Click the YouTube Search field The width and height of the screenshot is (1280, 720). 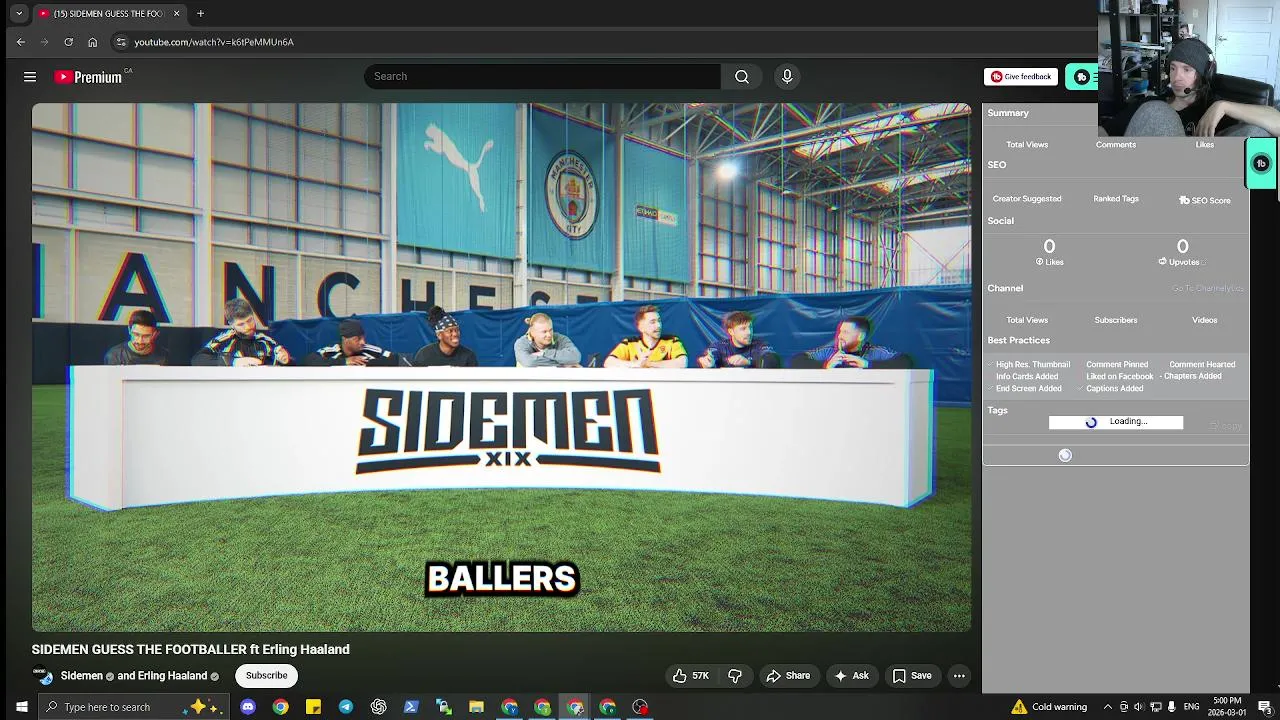(542, 77)
